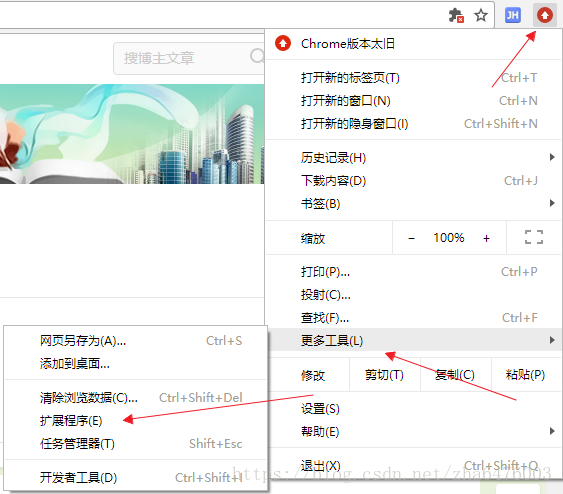
Task: Click the red update icon beside Chrome版本太旧
Action: pos(283,43)
